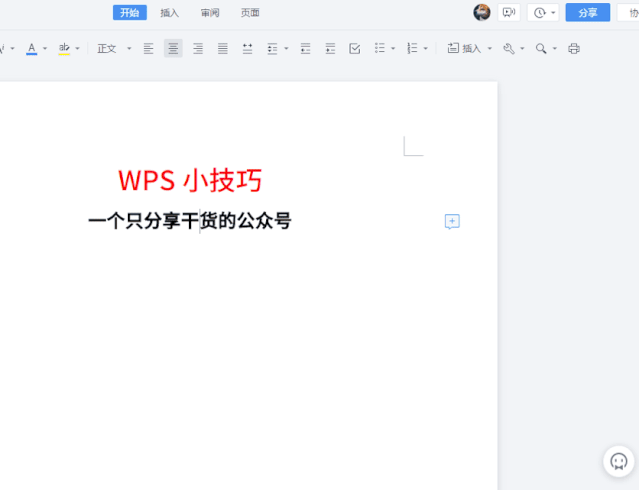Click the blue 分享 button

click(588, 13)
